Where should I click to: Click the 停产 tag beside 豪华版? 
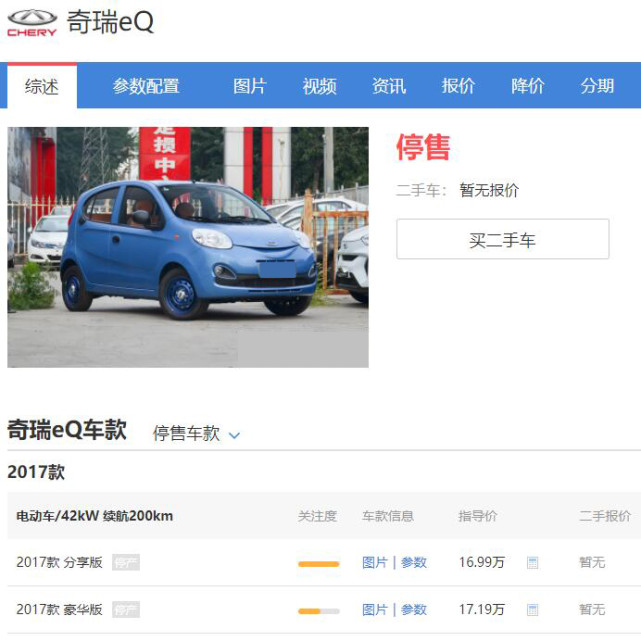[x=126, y=610]
